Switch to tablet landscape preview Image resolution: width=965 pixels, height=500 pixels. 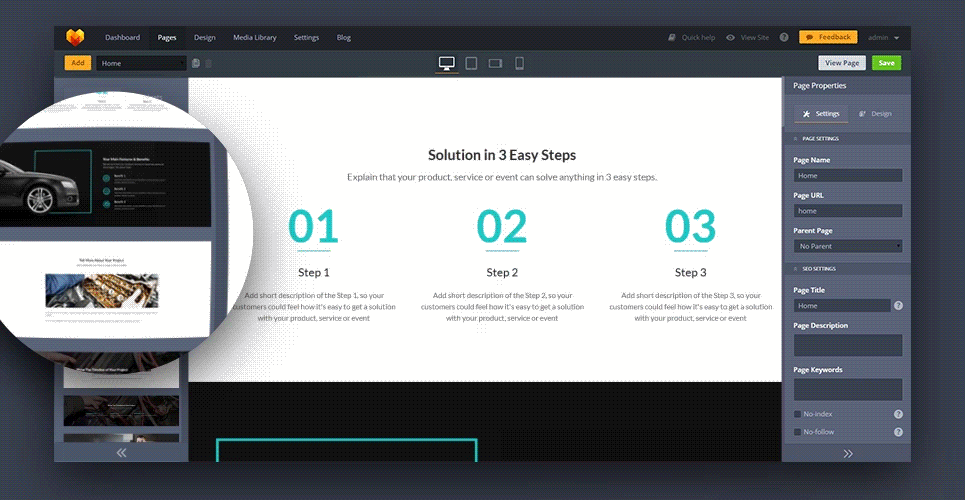click(x=495, y=63)
